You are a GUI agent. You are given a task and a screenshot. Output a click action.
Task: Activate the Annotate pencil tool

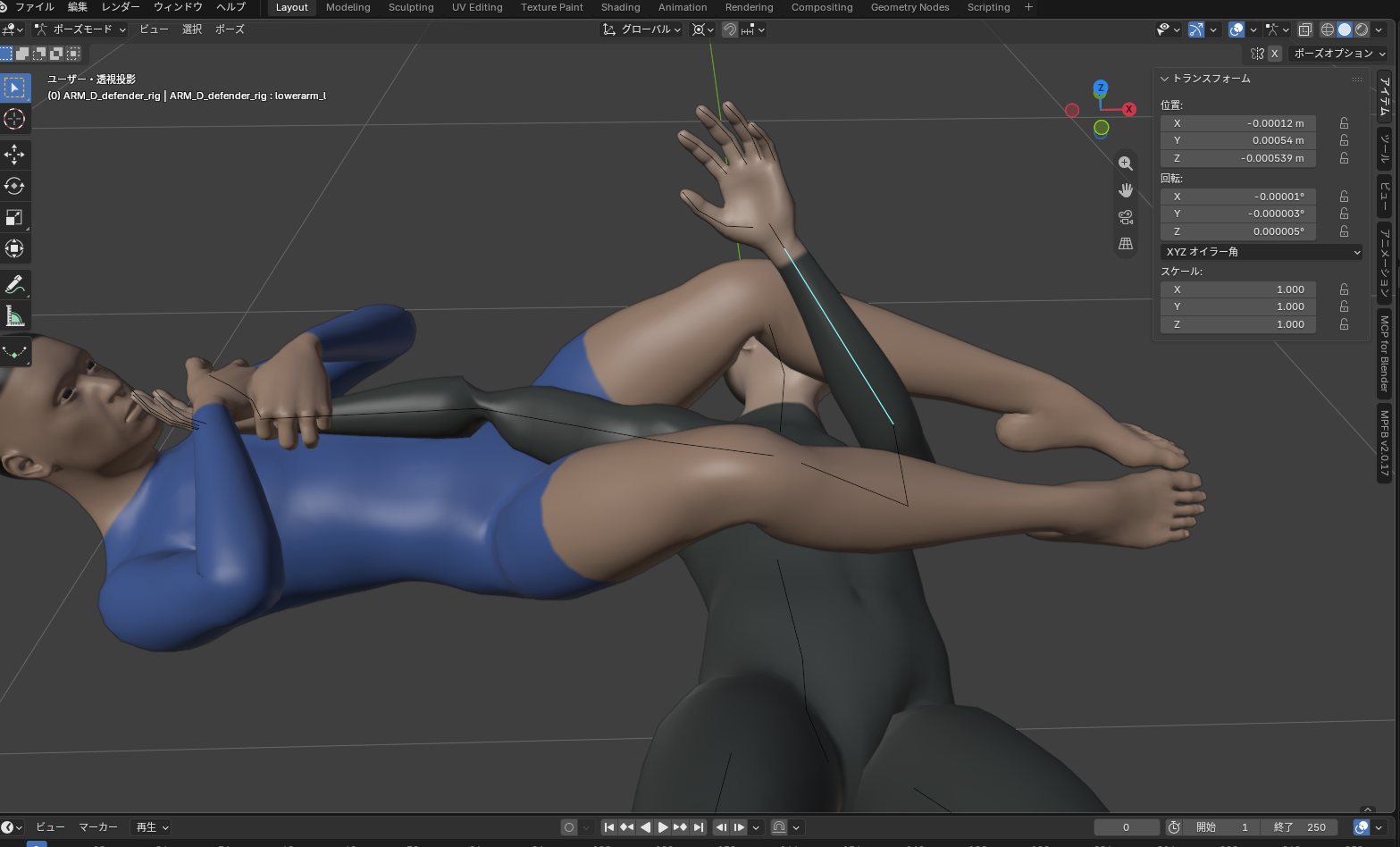(14, 285)
